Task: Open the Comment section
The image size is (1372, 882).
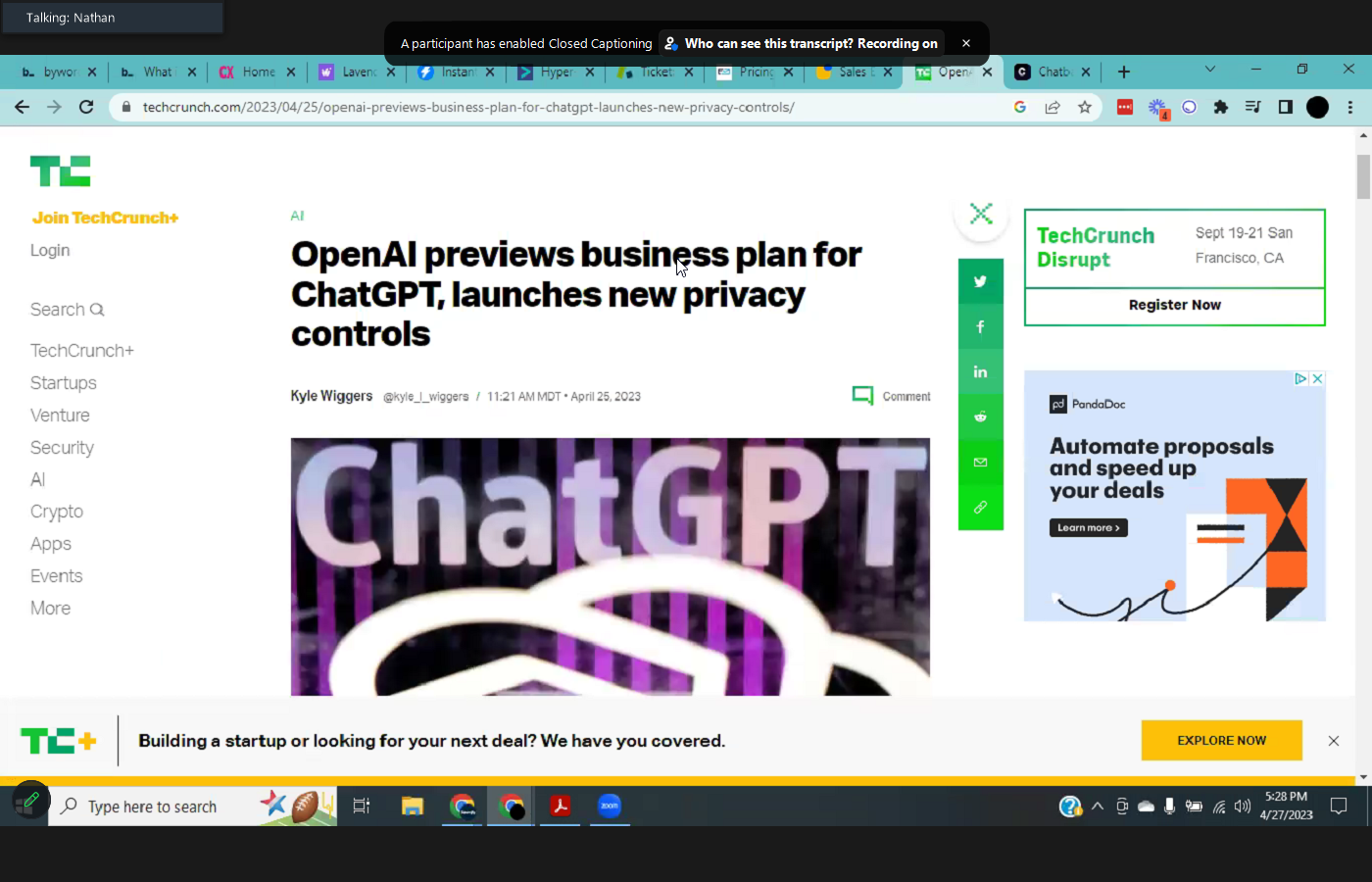Action: click(x=892, y=396)
